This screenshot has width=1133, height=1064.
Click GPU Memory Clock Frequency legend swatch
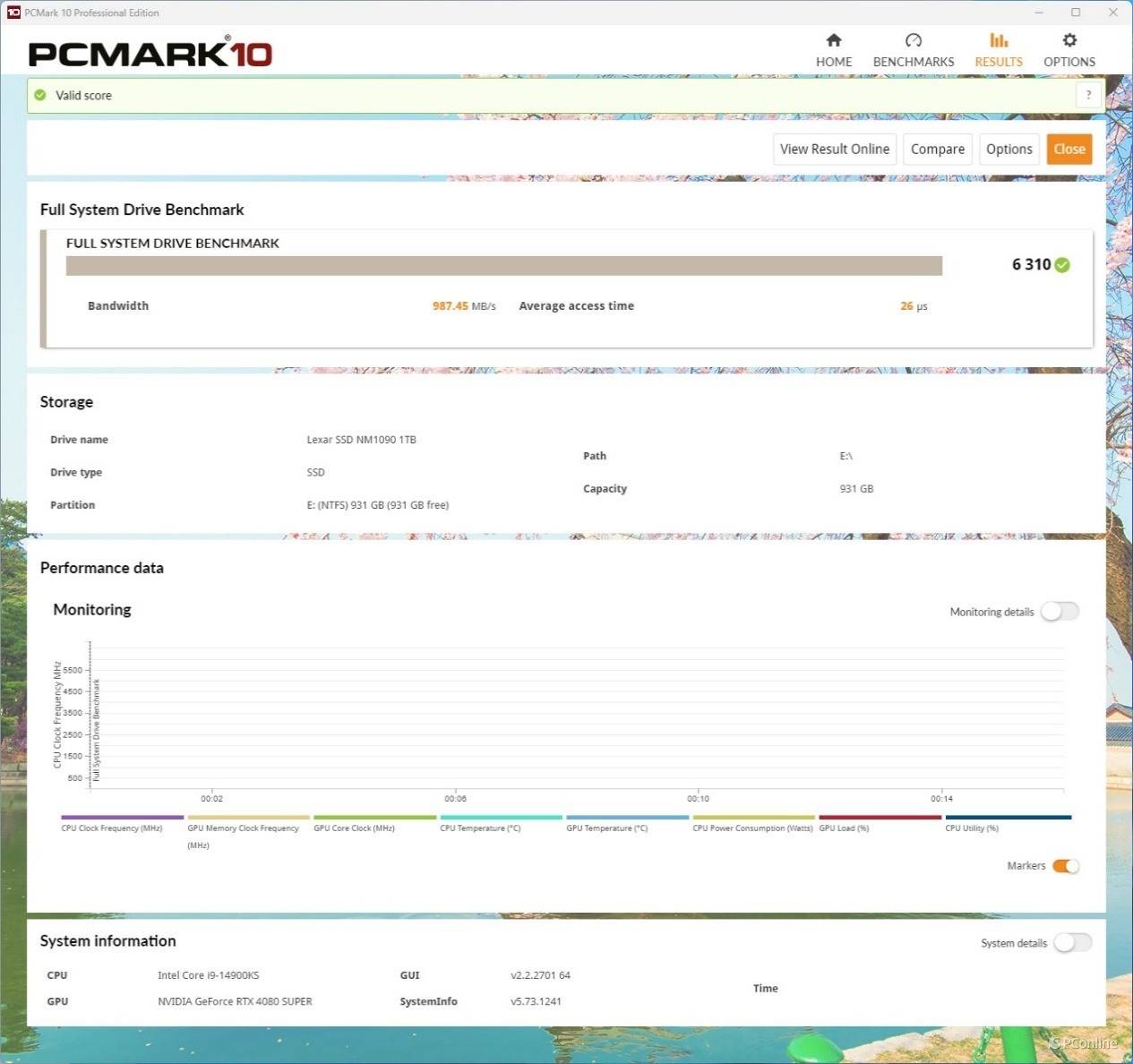point(249,818)
